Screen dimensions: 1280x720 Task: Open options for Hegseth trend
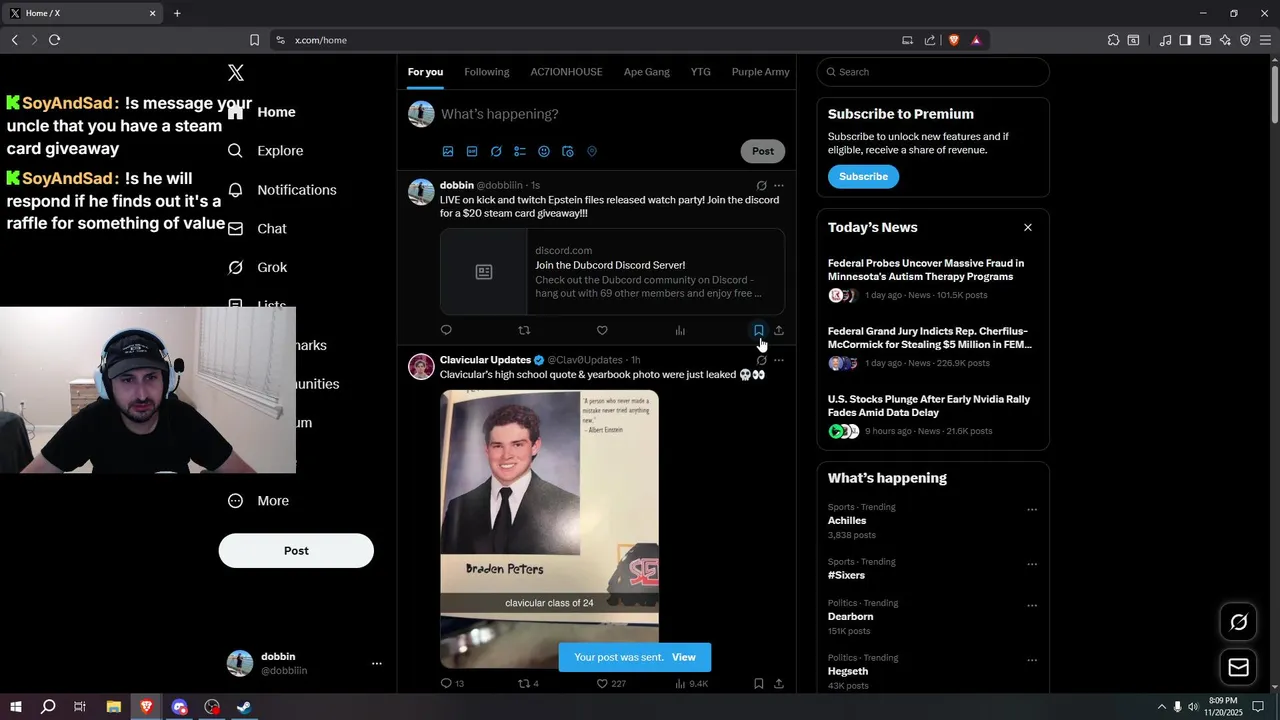tap(1032, 661)
